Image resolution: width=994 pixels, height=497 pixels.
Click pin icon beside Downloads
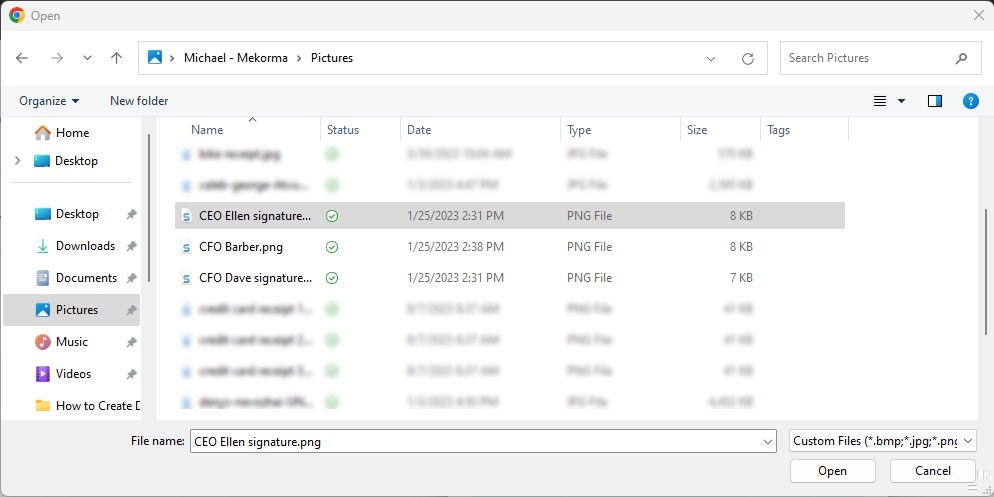click(131, 246)
